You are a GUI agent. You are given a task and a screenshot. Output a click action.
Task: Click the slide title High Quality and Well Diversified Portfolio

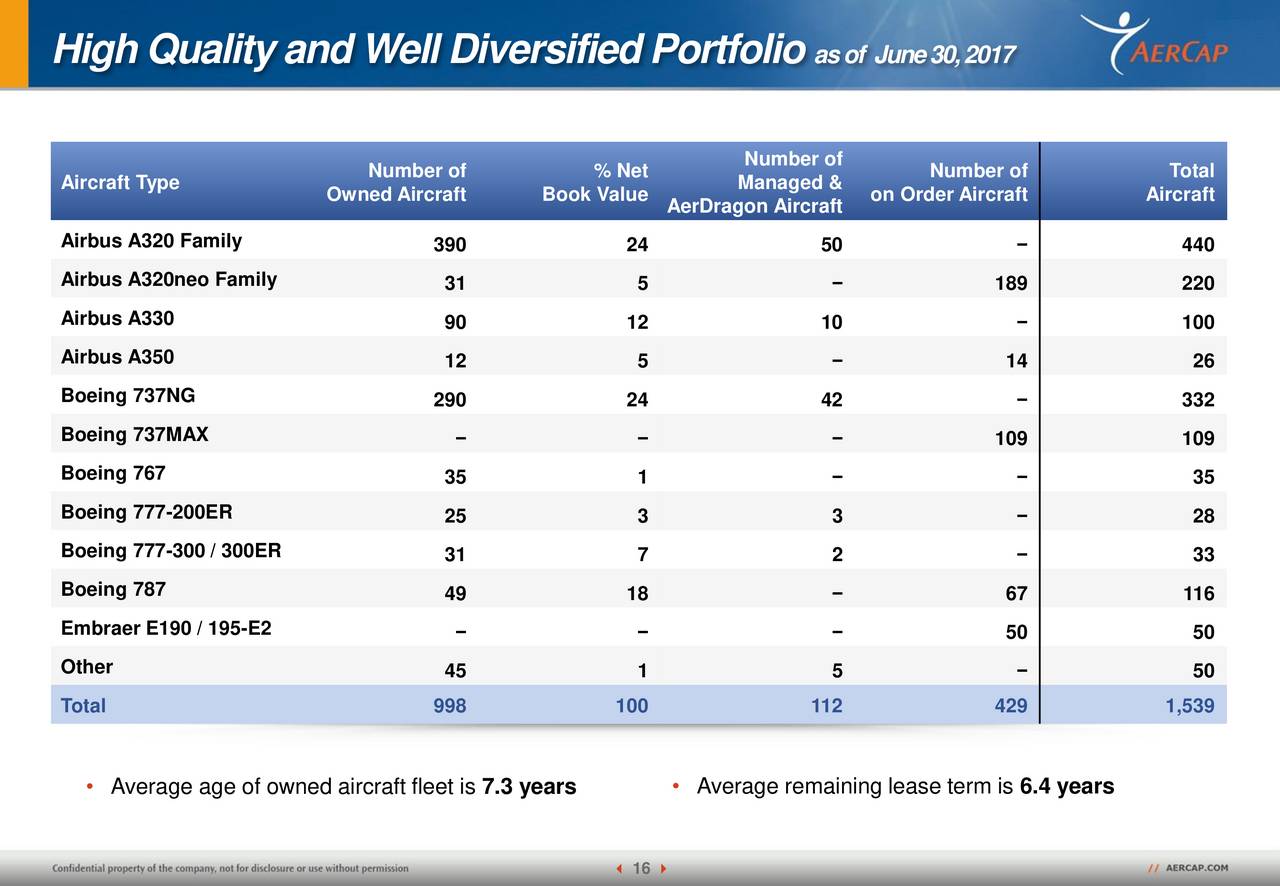[429, 48]
